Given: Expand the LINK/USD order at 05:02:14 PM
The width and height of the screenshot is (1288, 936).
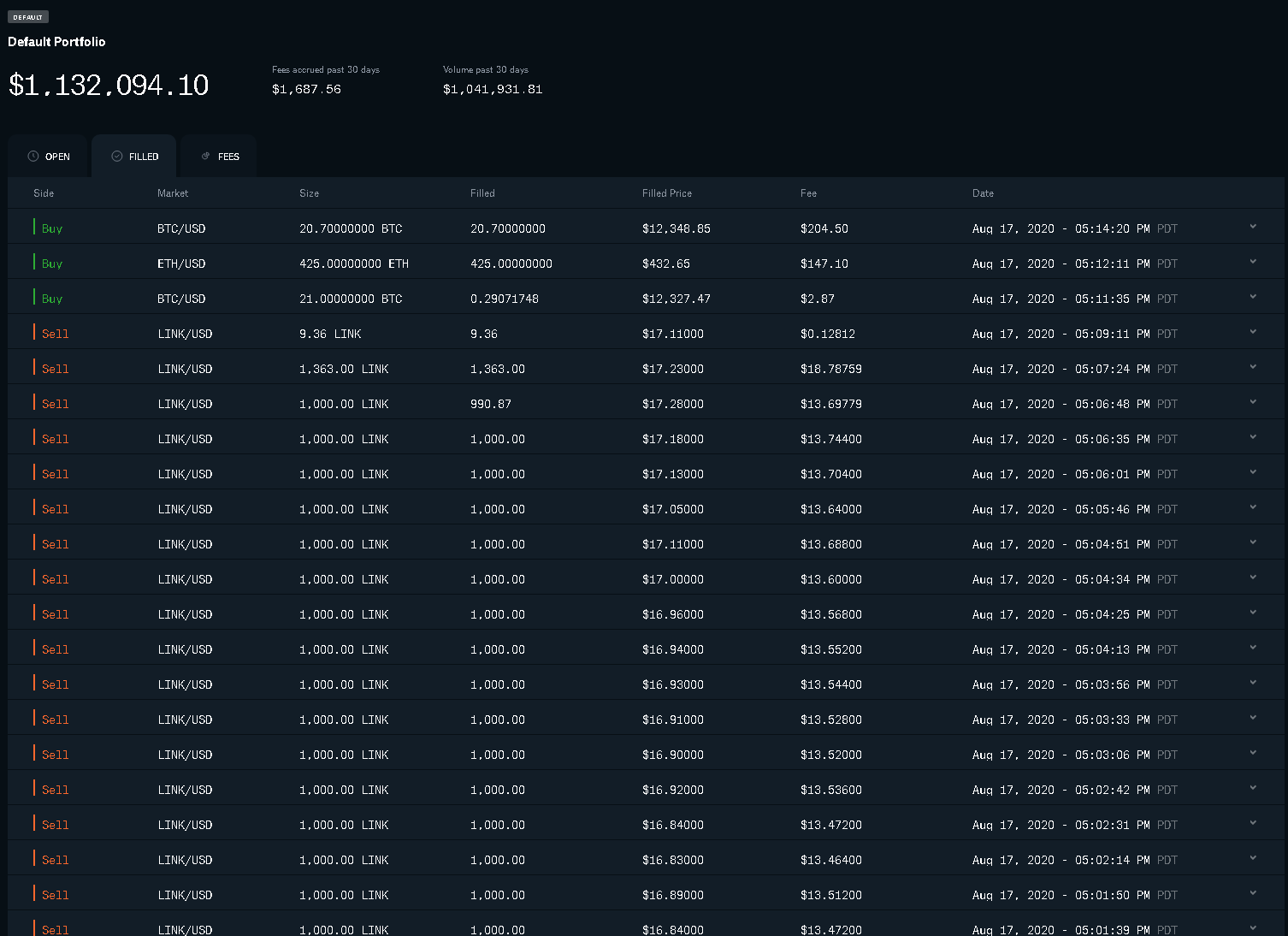Looking at the screenshot, I should point(1252,858).
